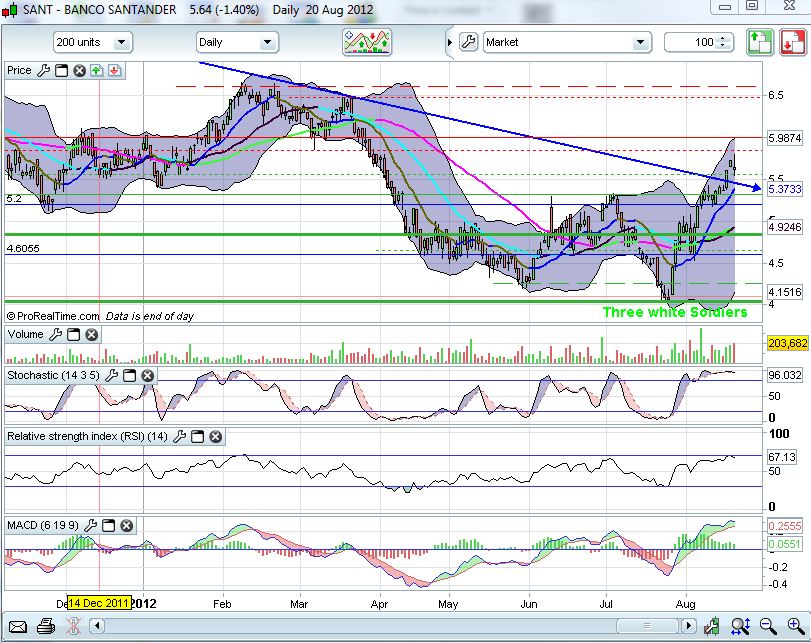The image size is (811, 643).
Task: Click the red sell order button
Action: tap(793, 42)
